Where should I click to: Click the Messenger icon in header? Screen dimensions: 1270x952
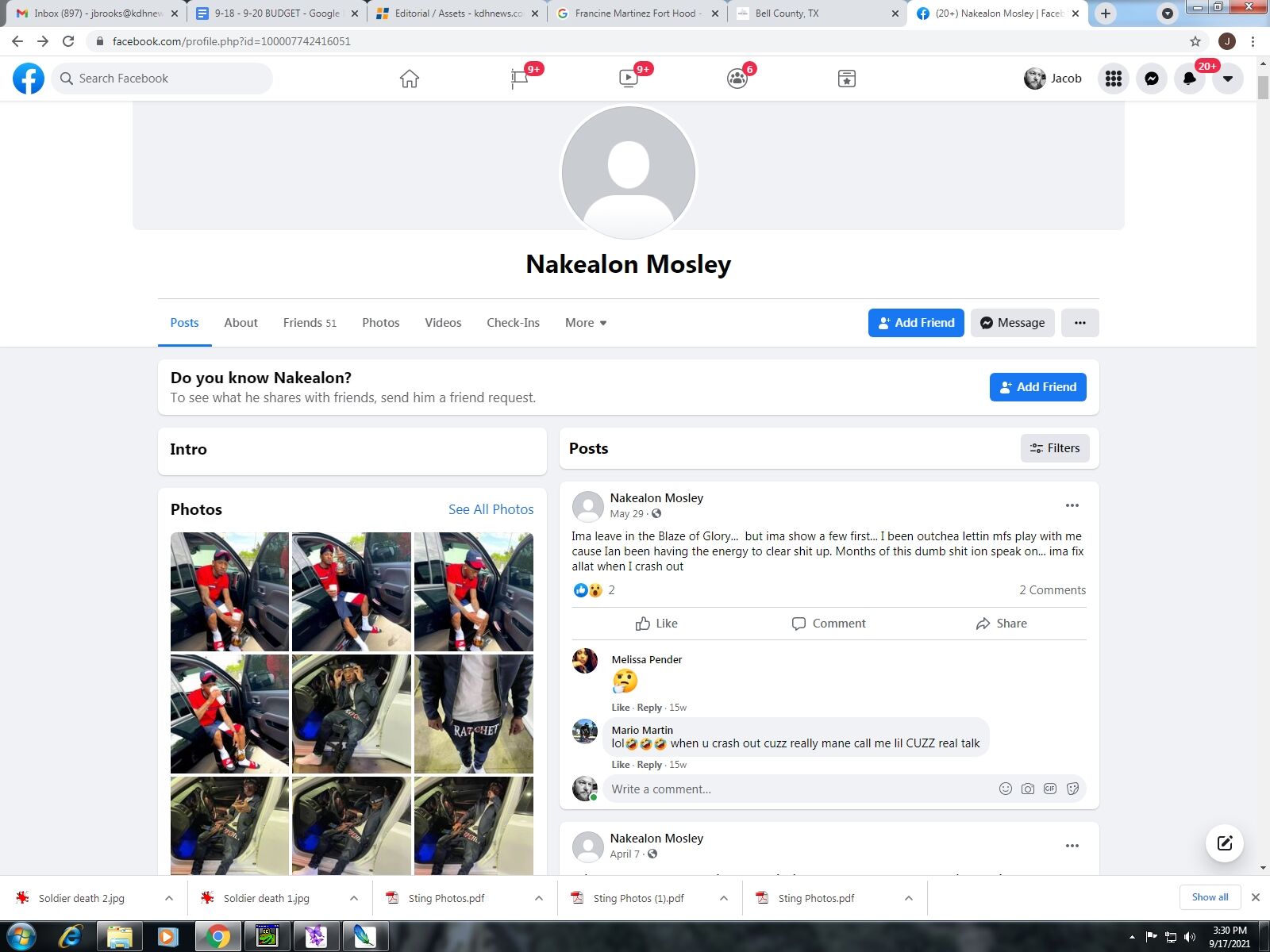[1151, 79]
